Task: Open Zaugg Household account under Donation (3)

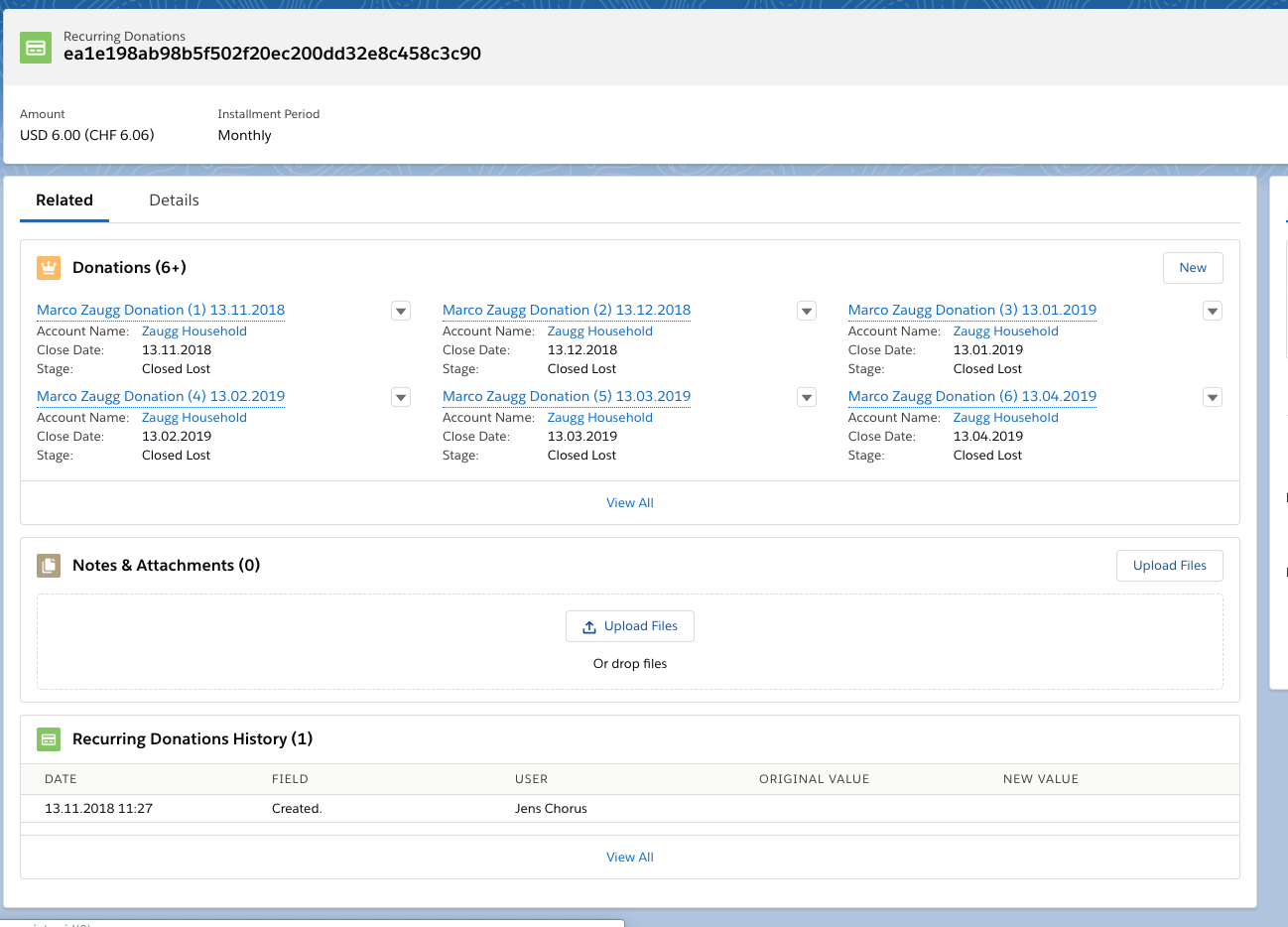Action: click(x=1005, y=331)
